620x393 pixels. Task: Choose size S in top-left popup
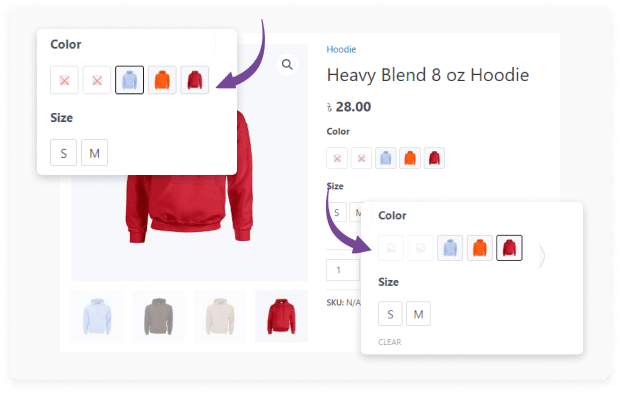(63, 153)
